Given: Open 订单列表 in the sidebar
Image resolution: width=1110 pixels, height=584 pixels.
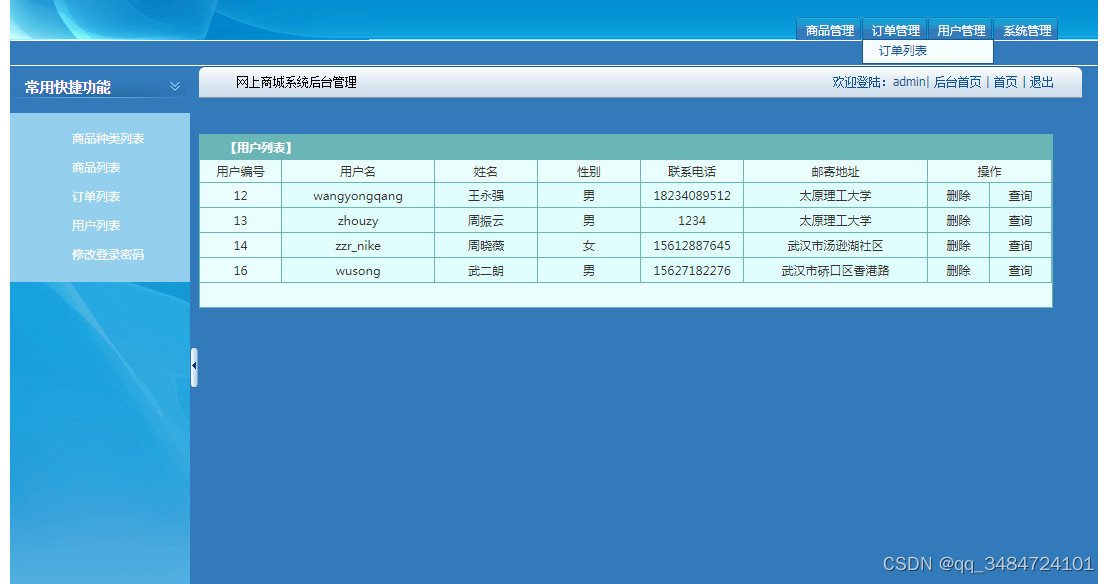Looking at the screenshot, I should [x=96, y=197].
